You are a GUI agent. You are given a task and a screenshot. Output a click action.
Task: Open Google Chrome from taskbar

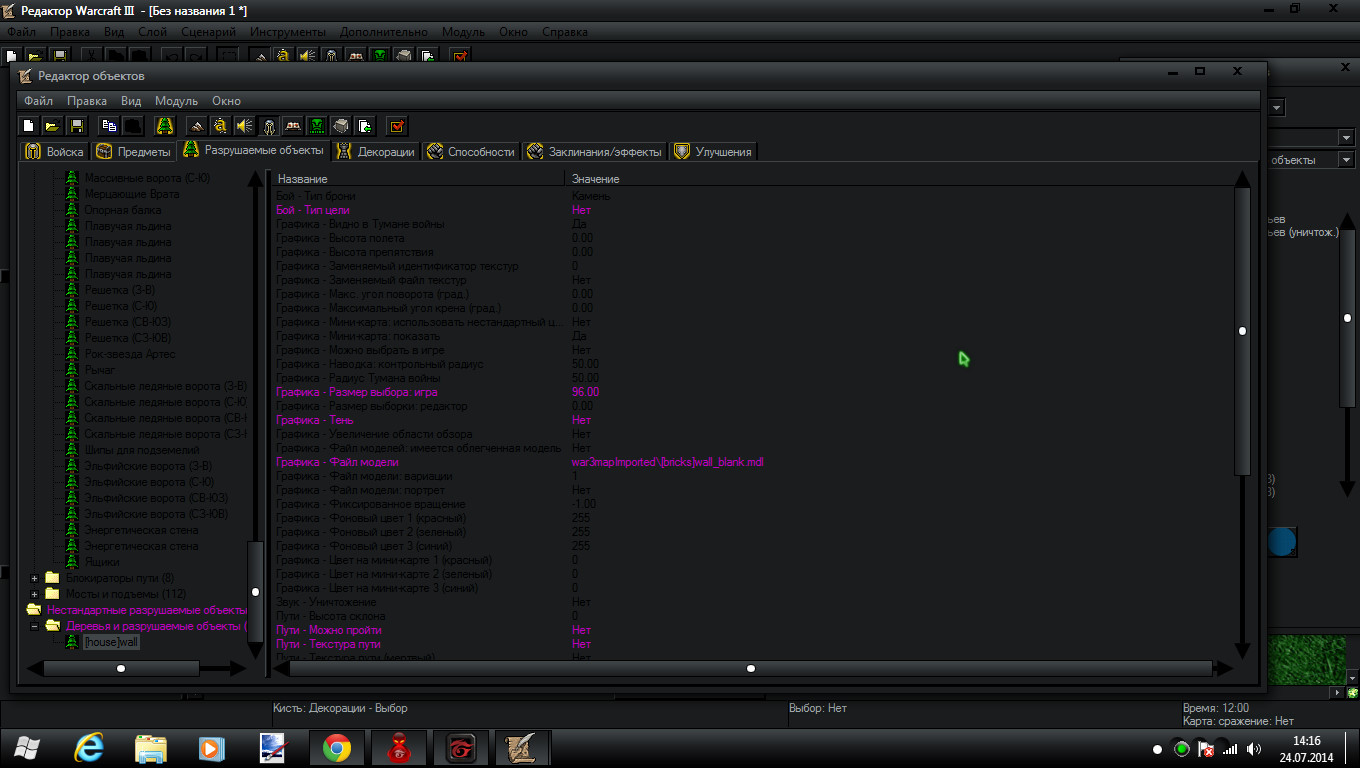(336, 748)
